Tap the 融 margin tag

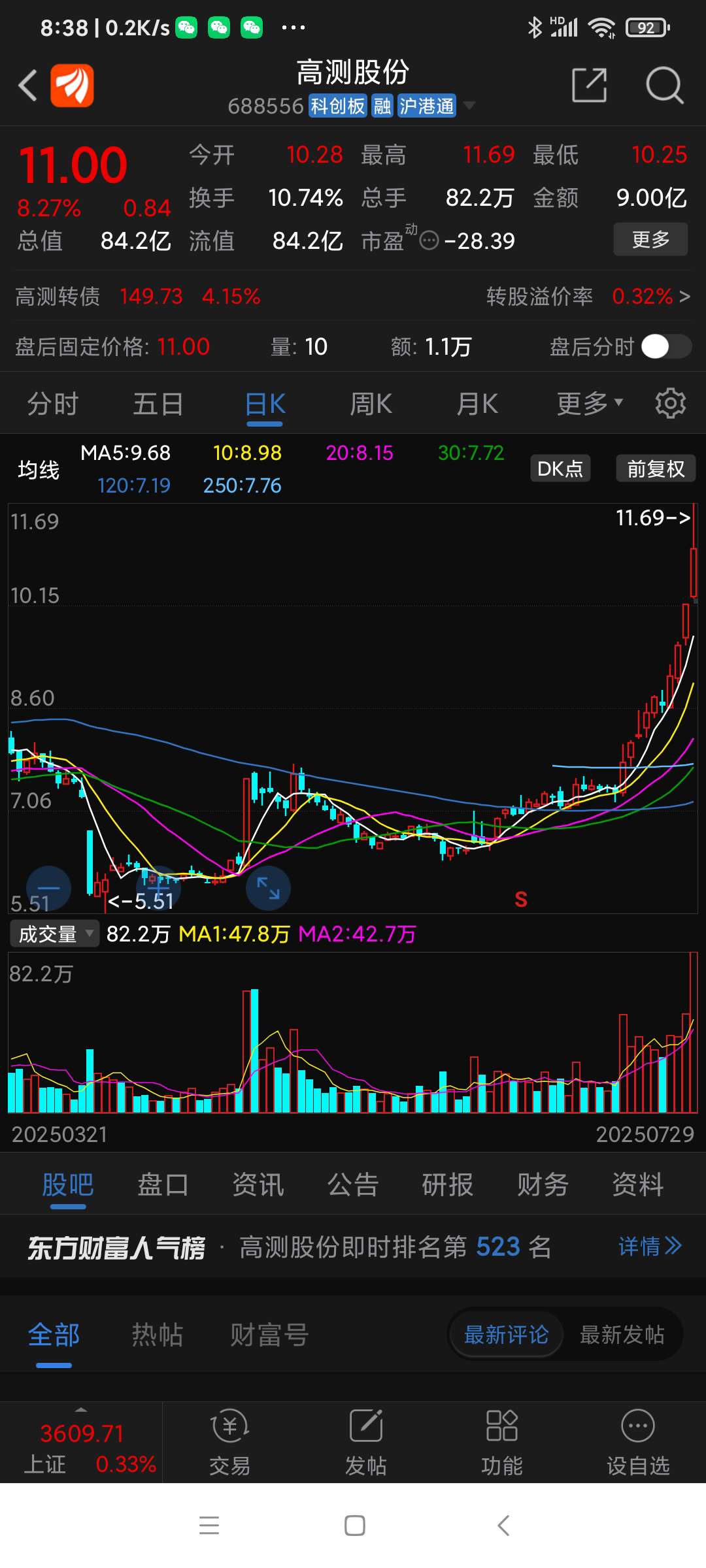[382, 105]
